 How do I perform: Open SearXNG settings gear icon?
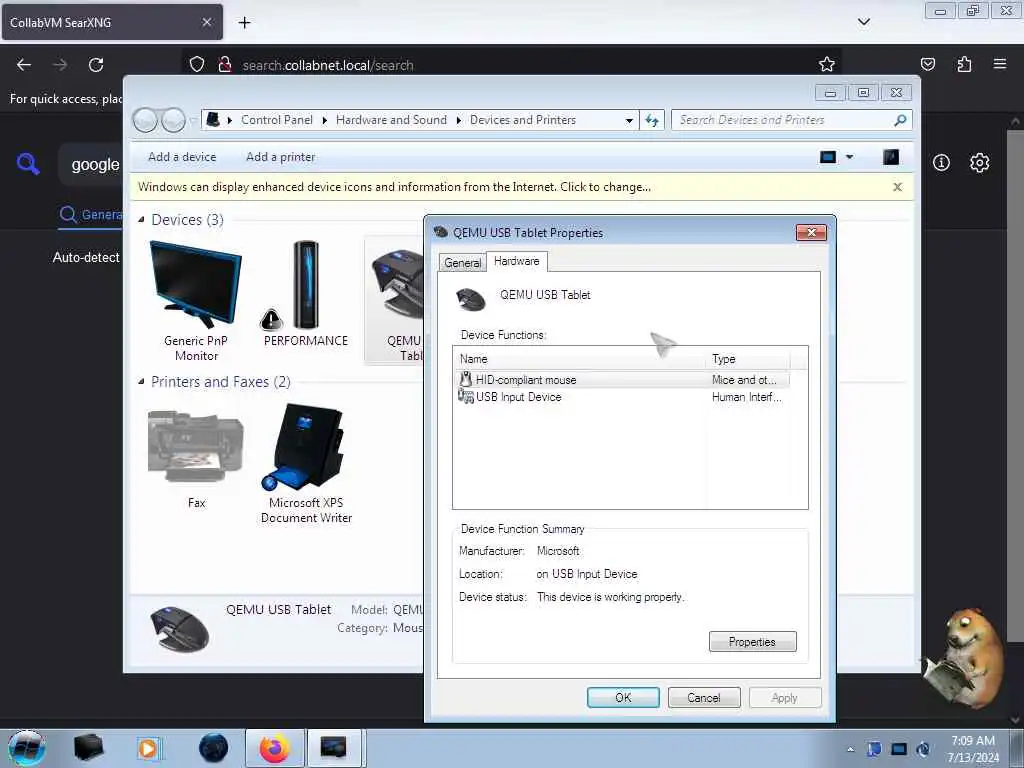(x=979, y=163)
